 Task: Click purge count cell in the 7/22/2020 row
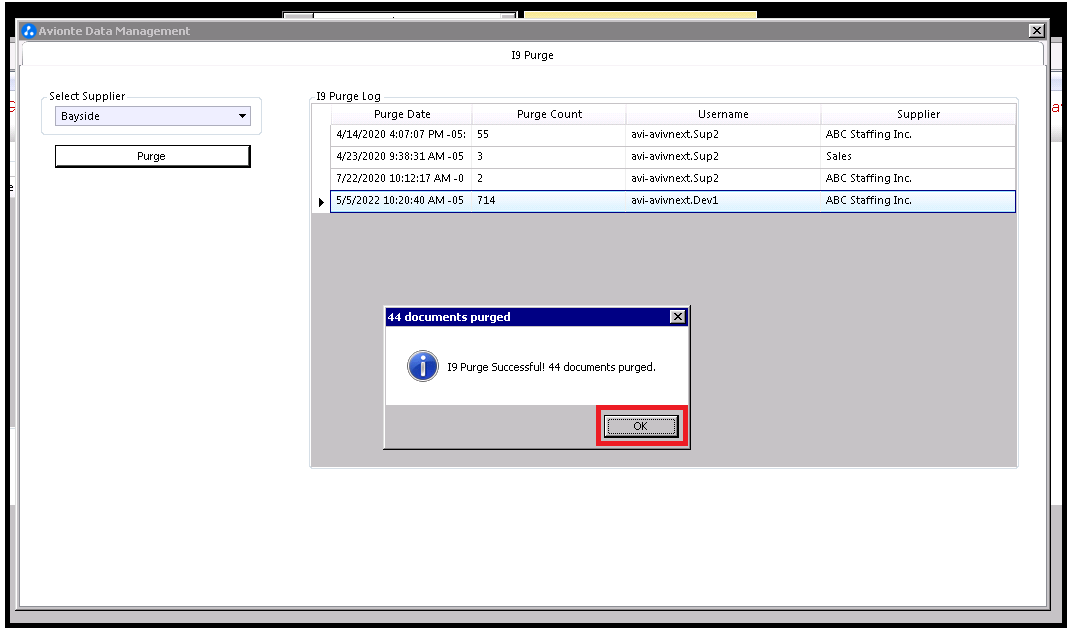[x=549, y=179]
